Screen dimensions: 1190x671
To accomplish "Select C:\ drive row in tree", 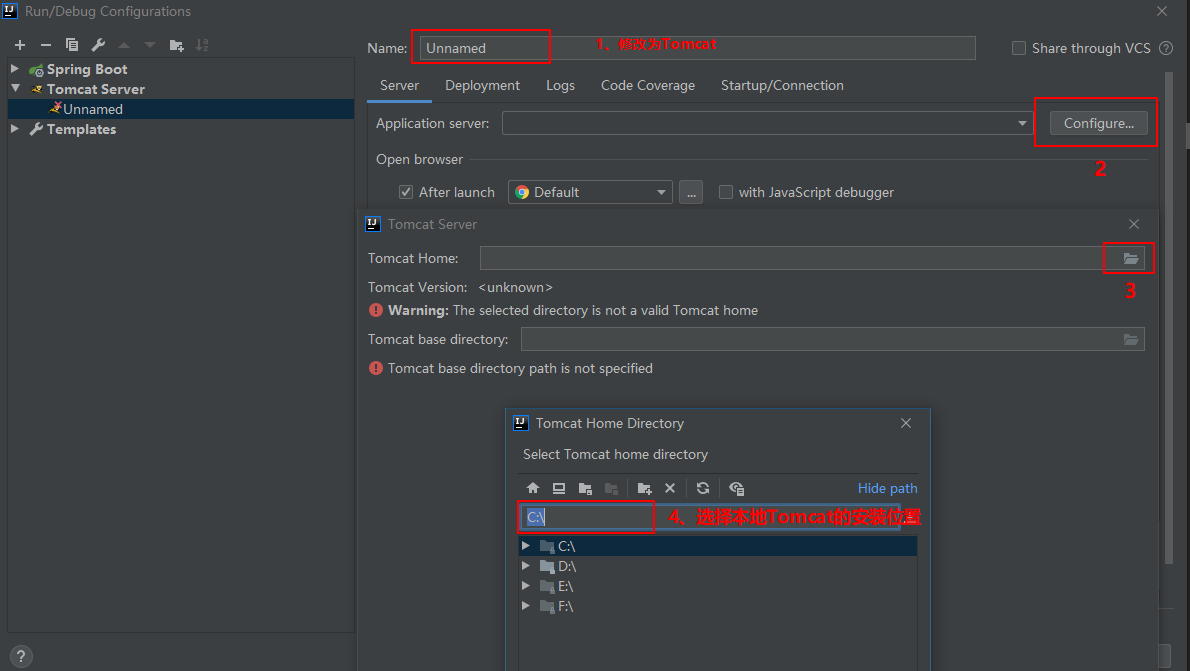I will pyautogui.click(x=718, y=546).
